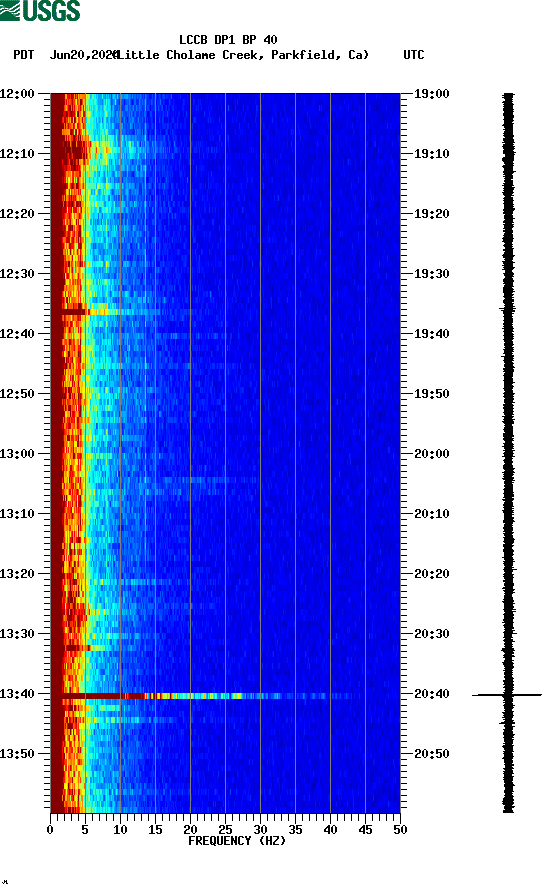Select the title text 'LCCB DP1 BP 40'

228,40
